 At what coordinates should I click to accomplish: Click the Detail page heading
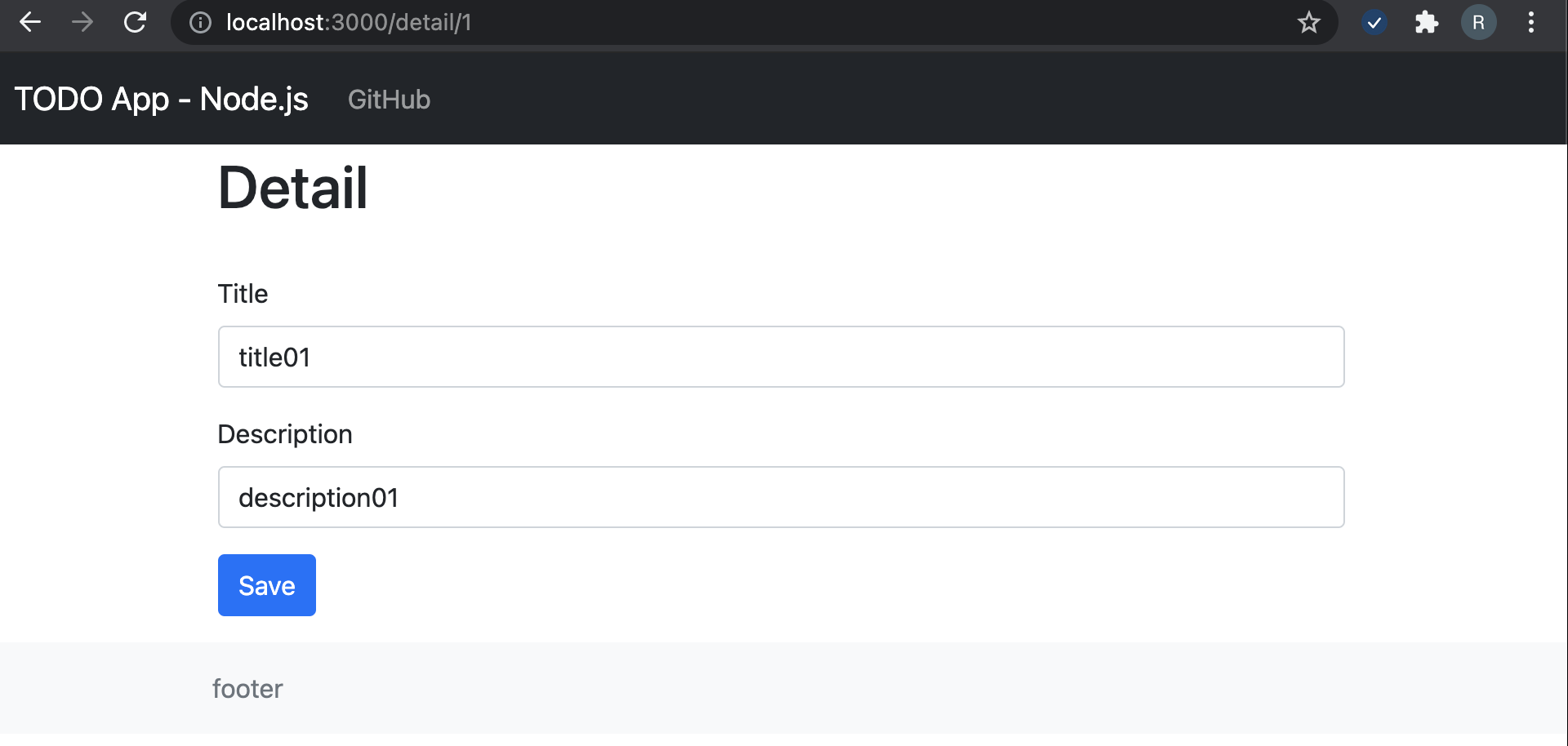pyautogui.click(x=292, y=186)
